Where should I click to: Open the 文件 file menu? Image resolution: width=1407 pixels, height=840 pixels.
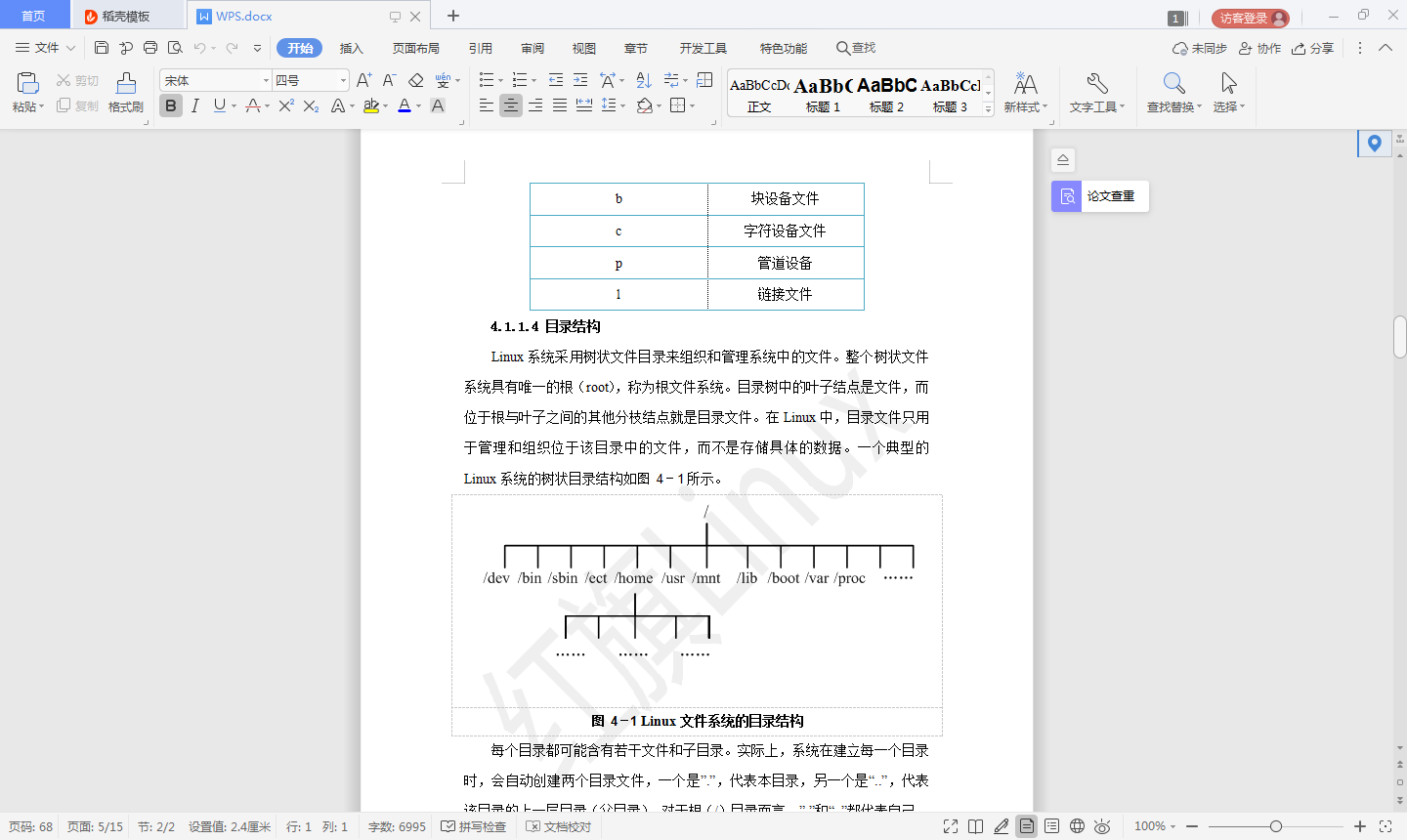(x=45, y=47)
